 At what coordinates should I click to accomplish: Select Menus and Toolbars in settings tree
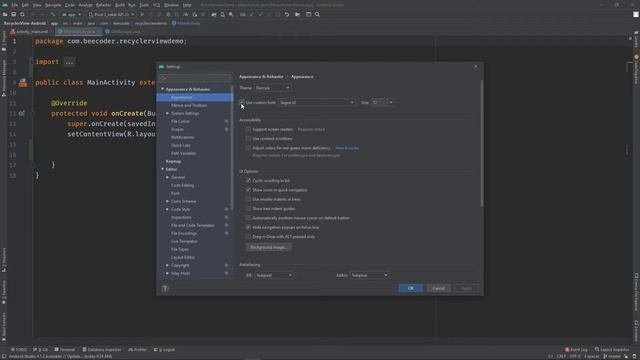[189, 105]
